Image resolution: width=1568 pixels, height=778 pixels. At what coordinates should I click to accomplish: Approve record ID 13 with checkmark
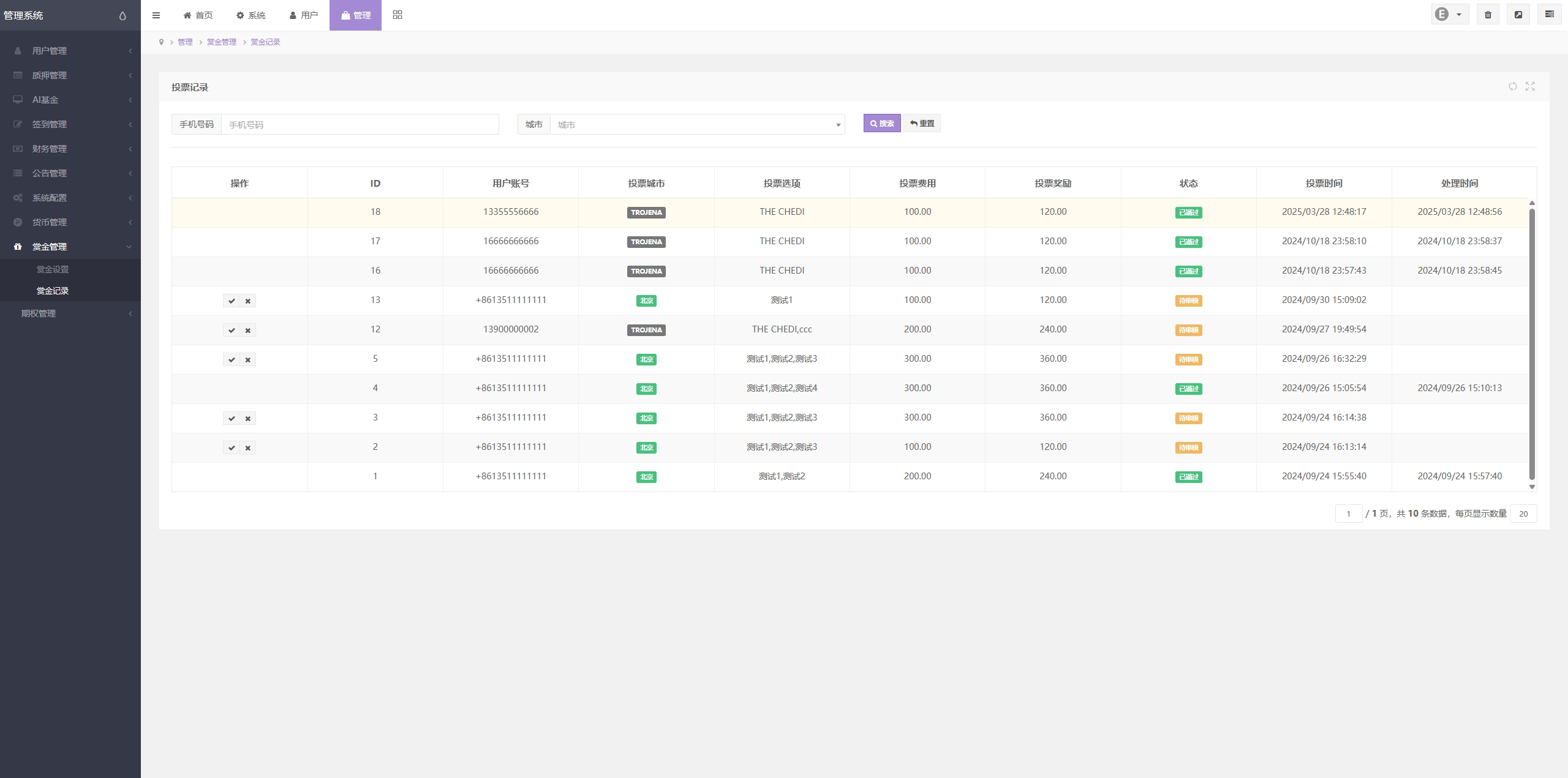tap(232, 301)
